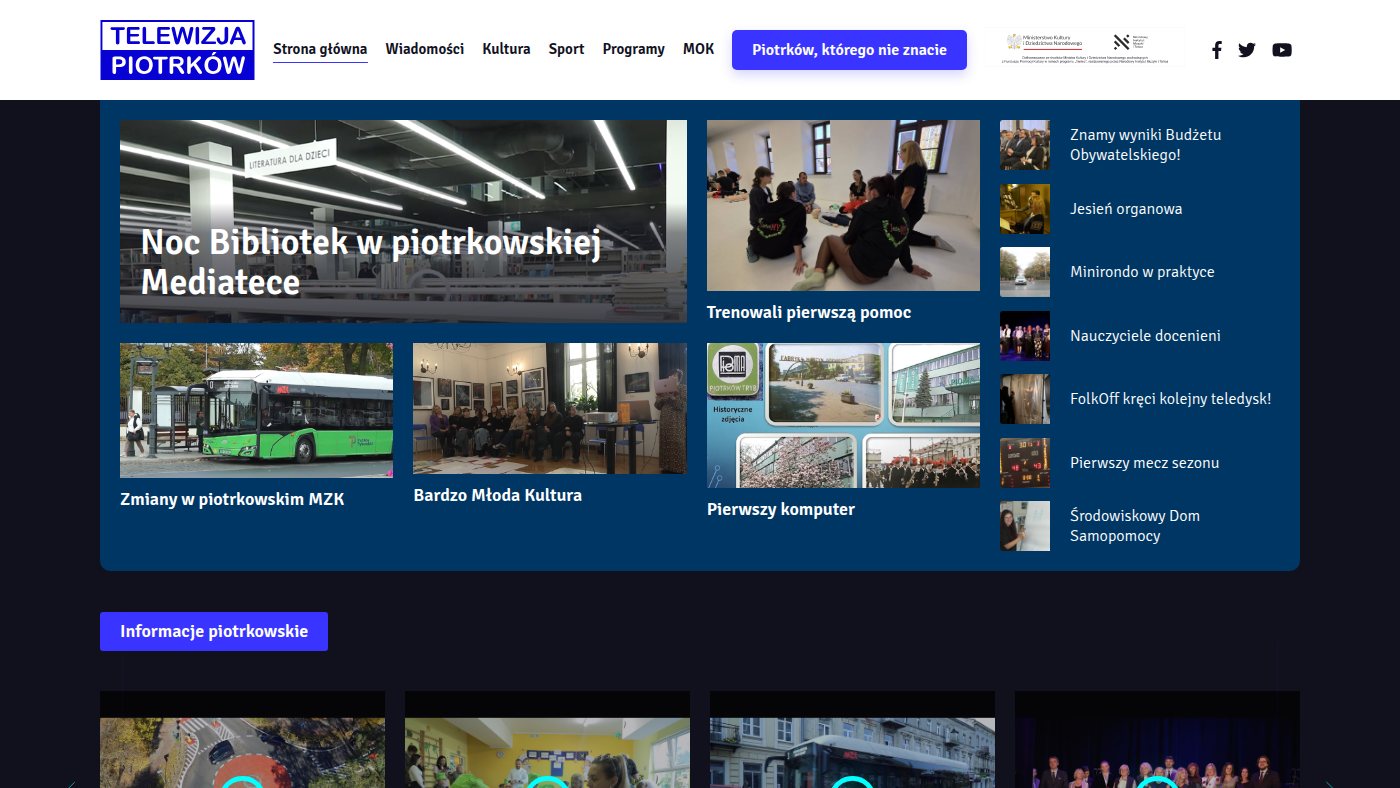
Task: Open the Twitter profile icon
Action: (1247, 50)
